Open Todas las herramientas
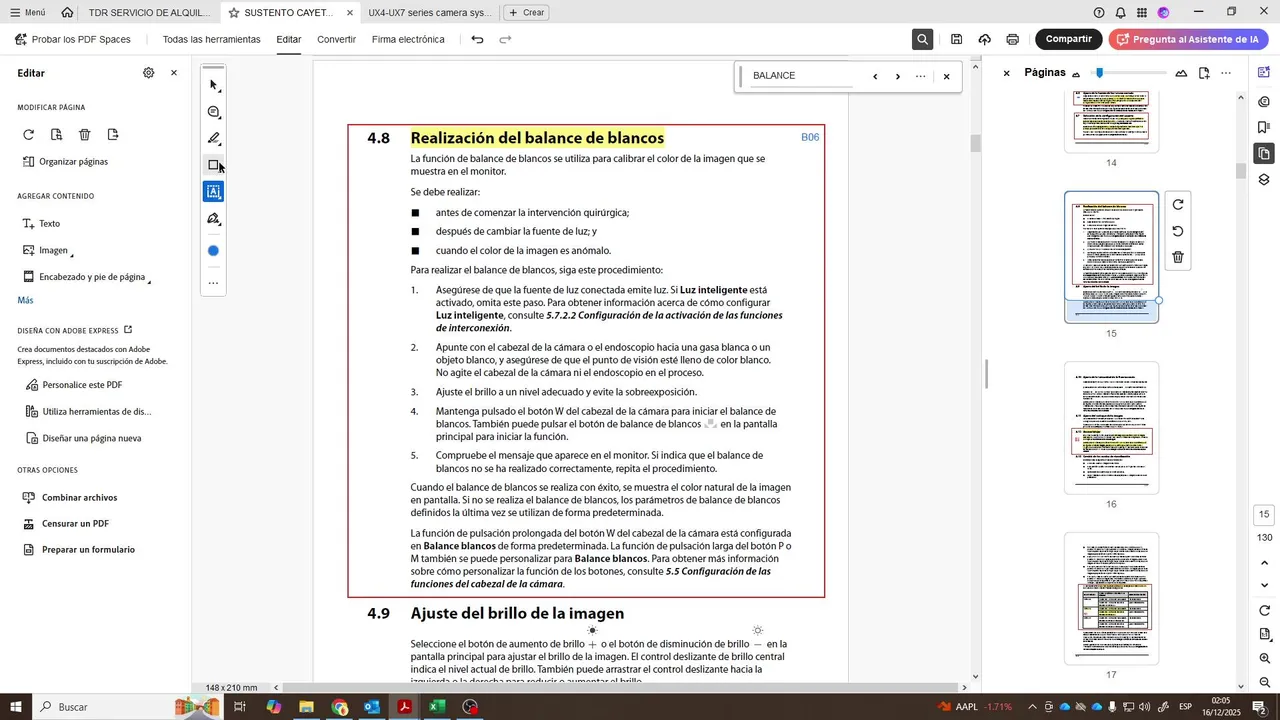 coord(212,40)
